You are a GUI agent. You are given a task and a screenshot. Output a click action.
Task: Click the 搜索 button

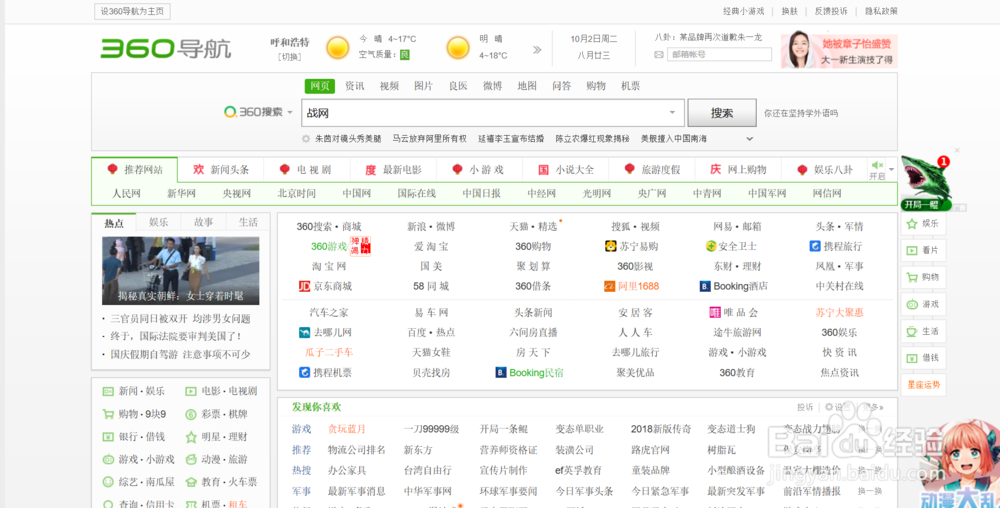click(x=722, y=113)
